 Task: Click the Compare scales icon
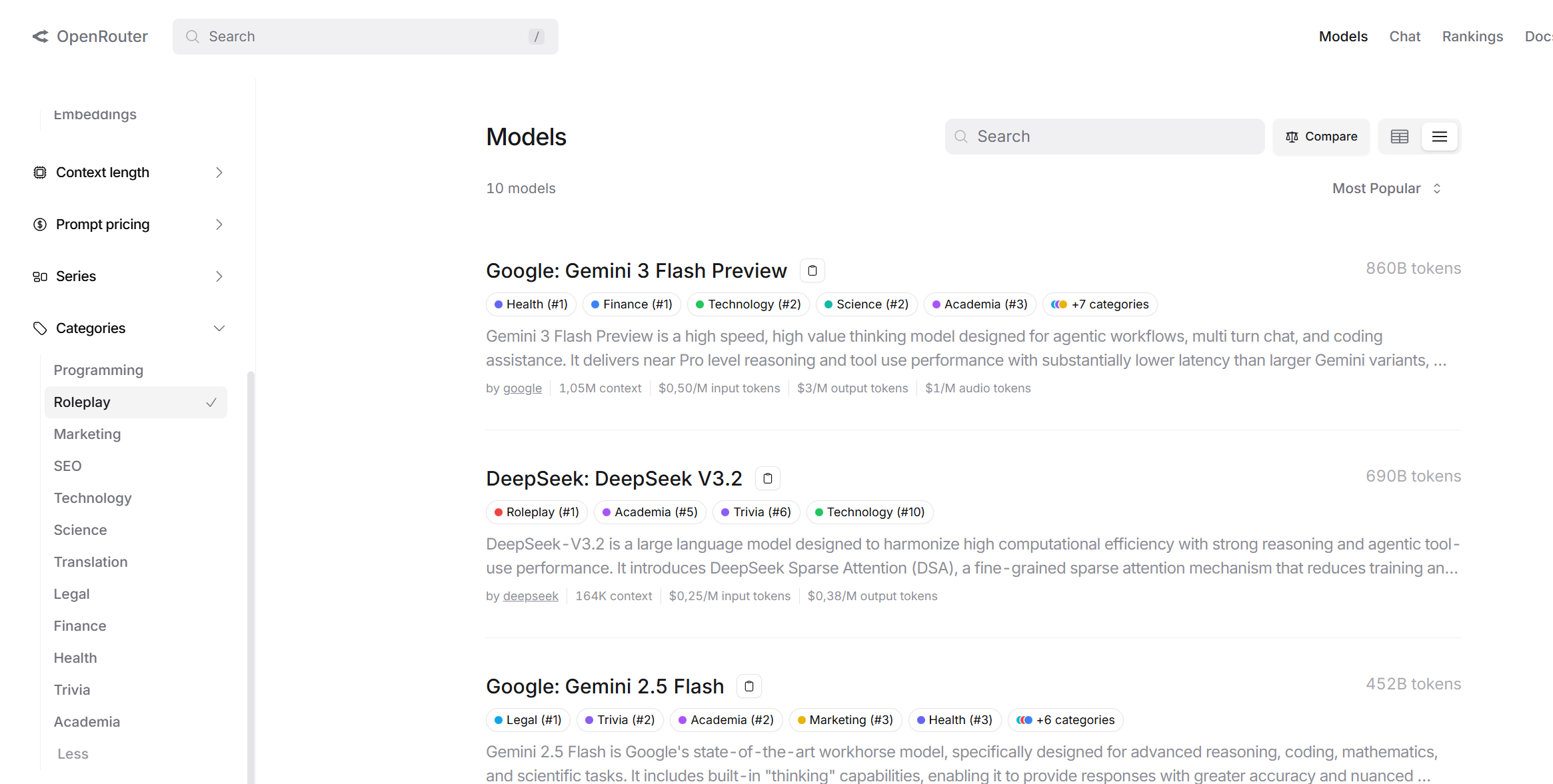(x=1292, y=137)
